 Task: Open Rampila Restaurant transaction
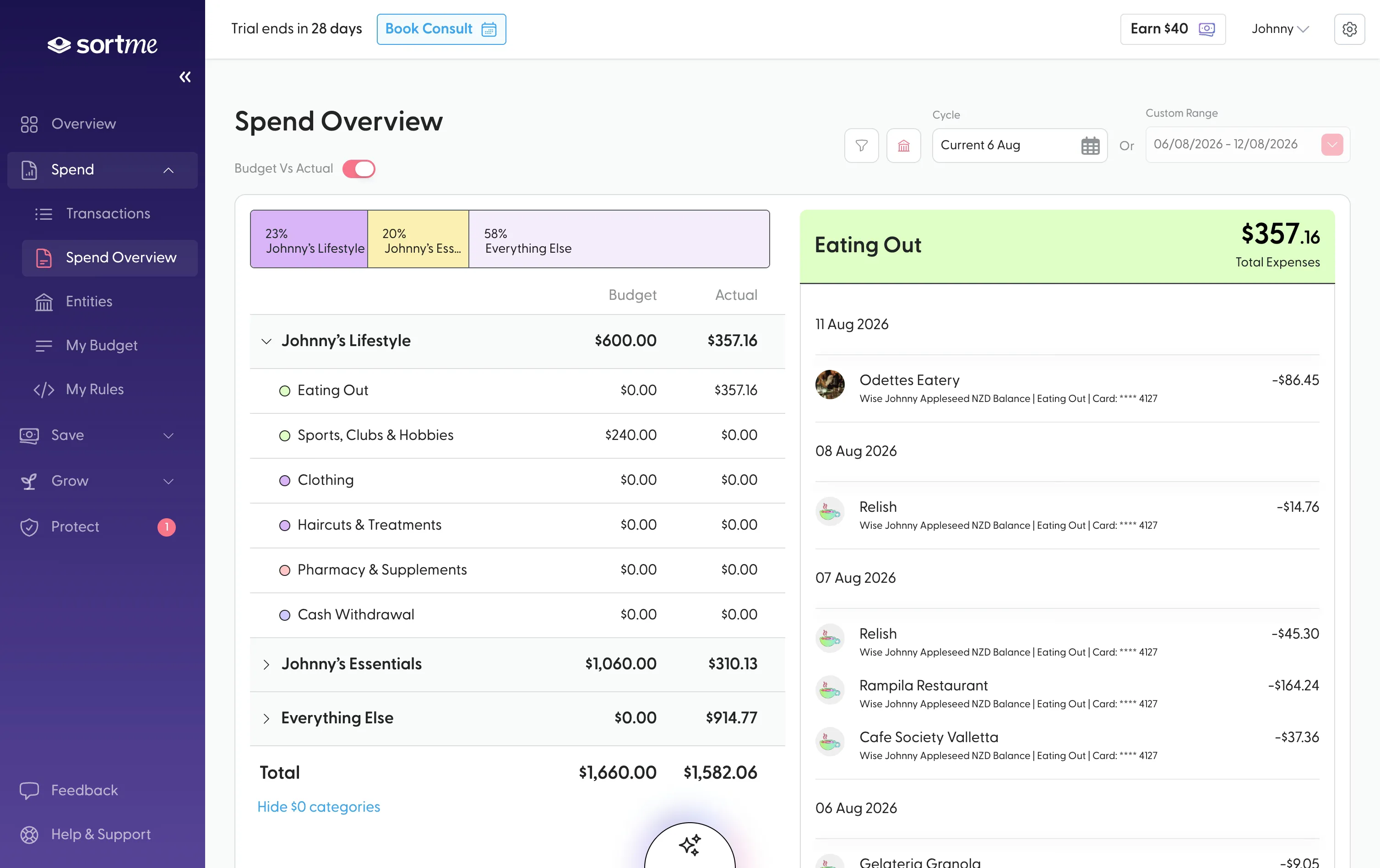click(x=1067, y=693)
